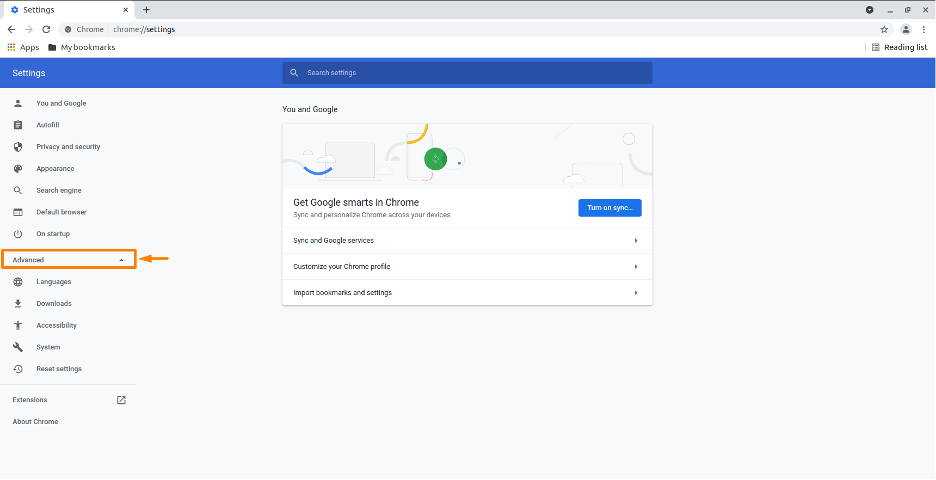The height and width of the screenshot is (480, 936).
Task: Click the magnifier icon in Search settings
Action: pyautogui.click(x=294, y=73)
